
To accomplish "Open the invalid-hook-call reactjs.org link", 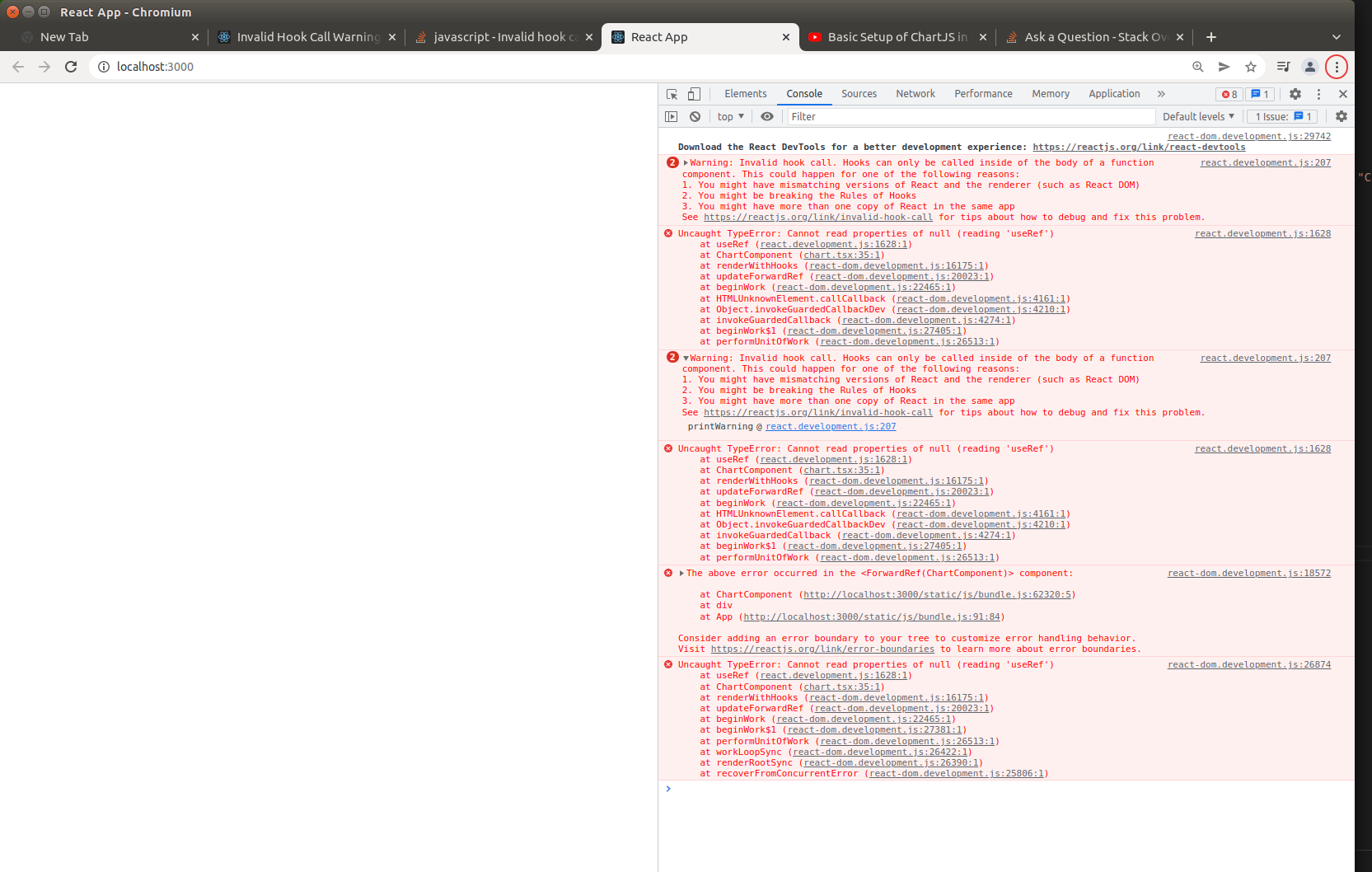I will 817,217.
